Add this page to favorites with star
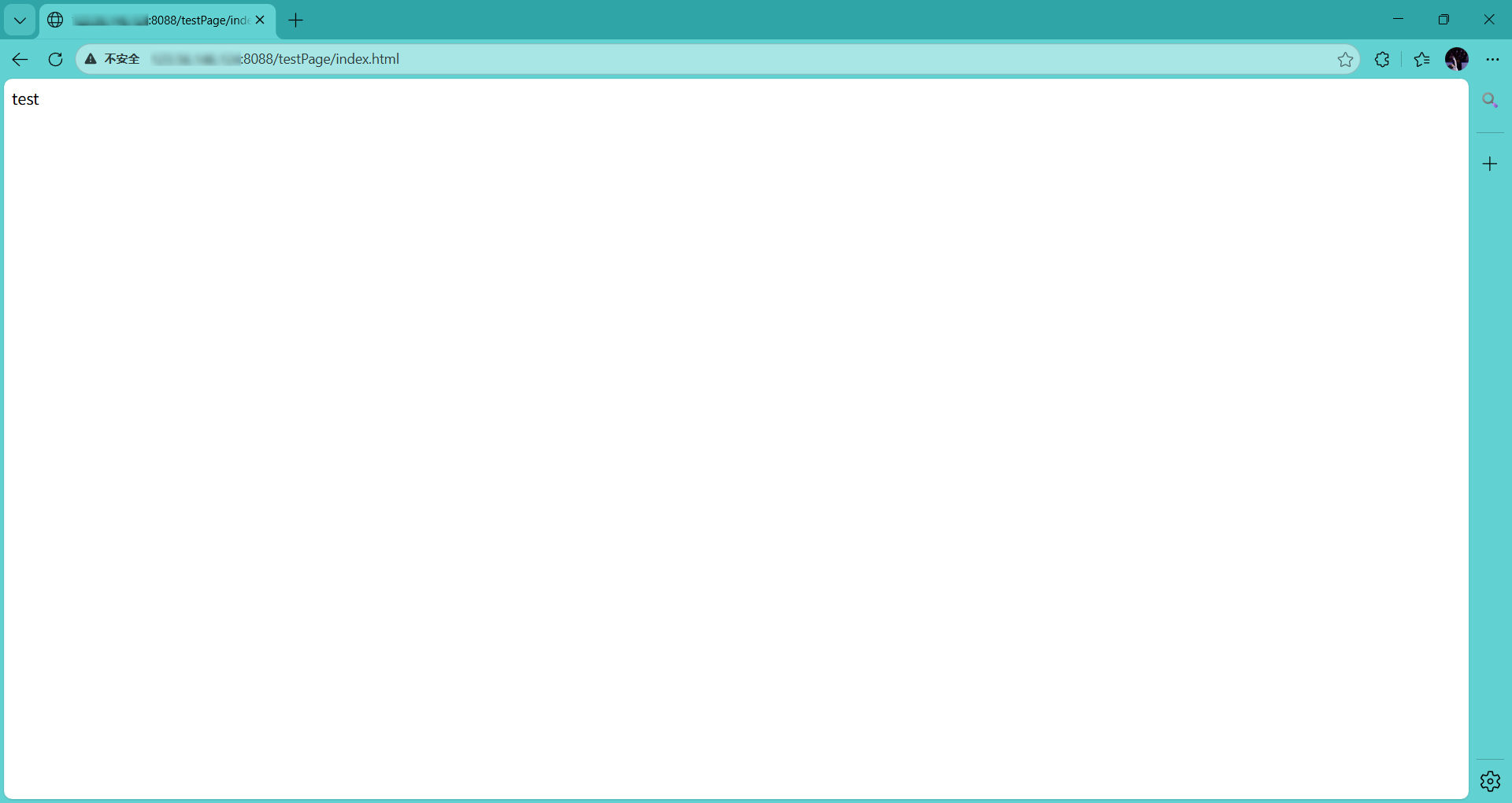The height and width of the screenshot is (803, 1512). pyautogui.click(x=1345, y=59)
